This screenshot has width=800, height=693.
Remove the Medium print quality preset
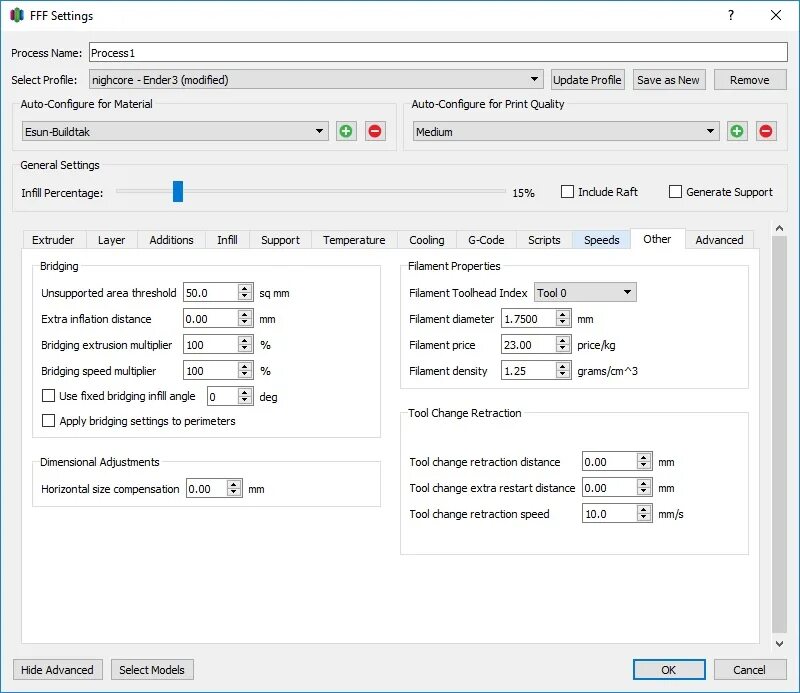pyautogui.click(x=766, y=131)
